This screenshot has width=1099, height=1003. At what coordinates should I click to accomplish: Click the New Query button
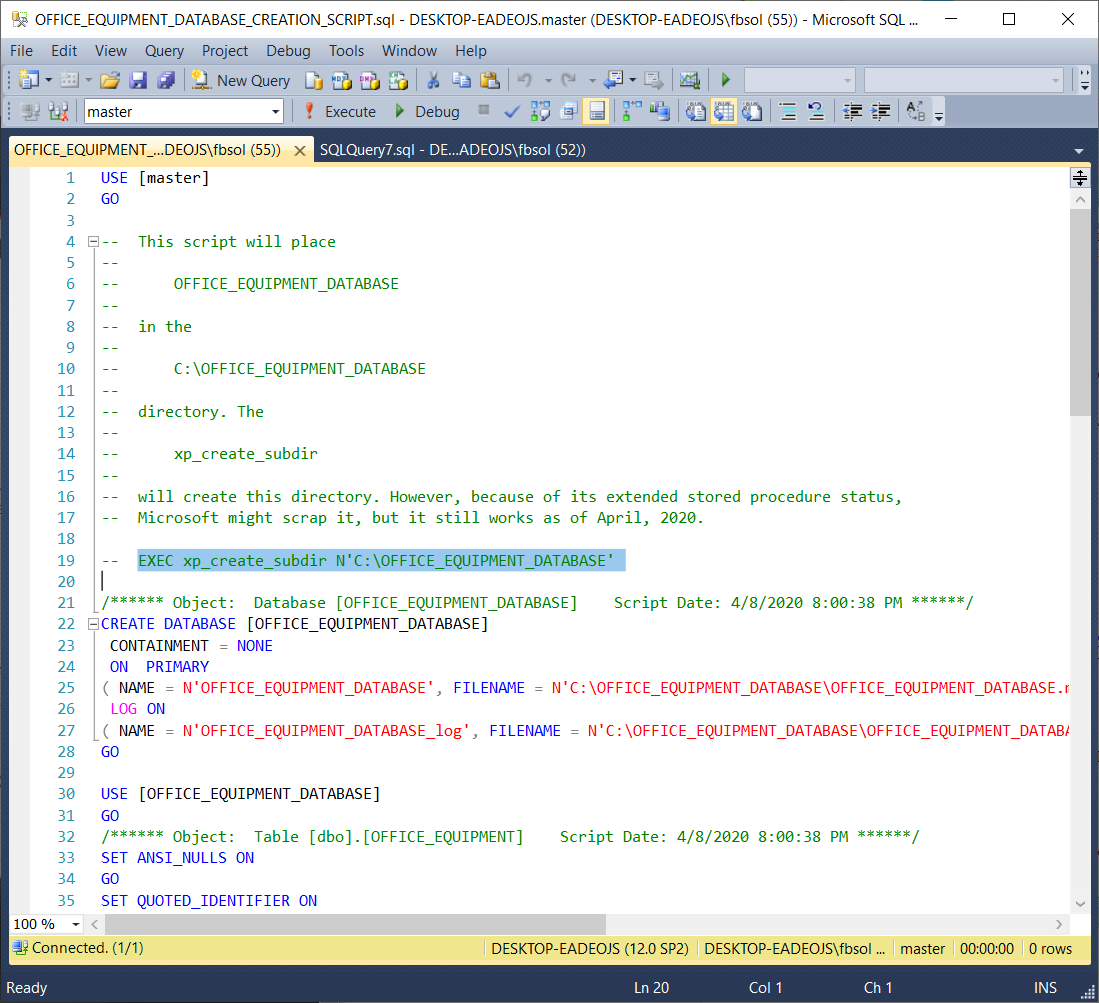[x=241, y=81]
